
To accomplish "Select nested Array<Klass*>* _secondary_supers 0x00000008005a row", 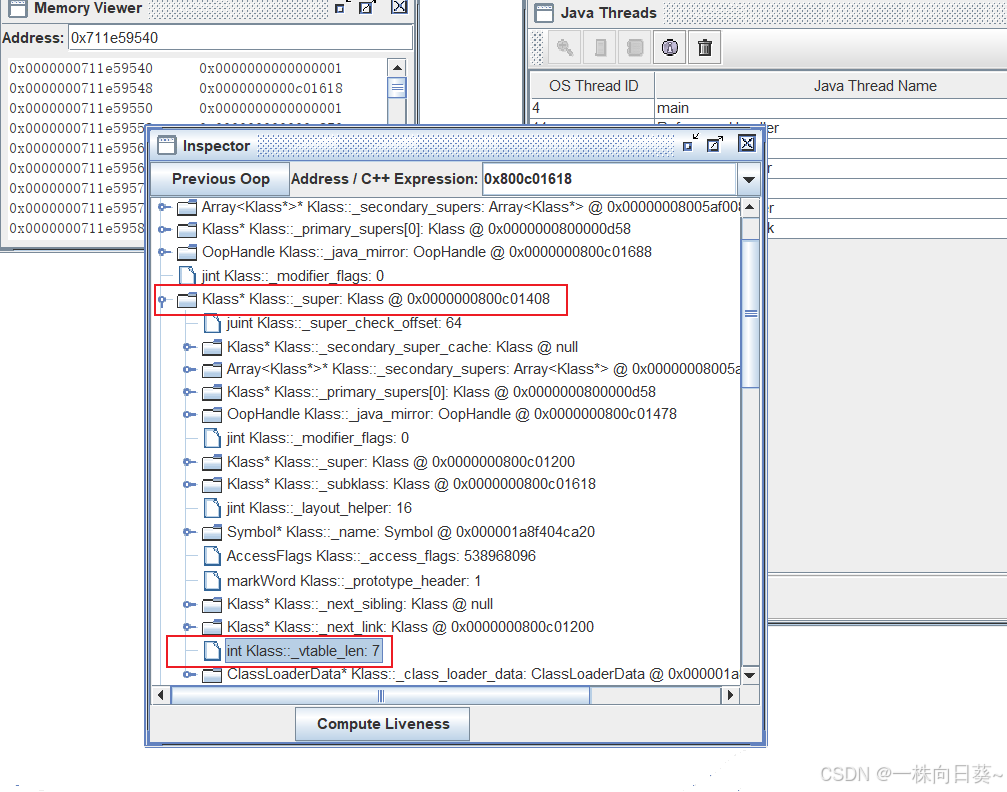I will [x=483, y=369].
